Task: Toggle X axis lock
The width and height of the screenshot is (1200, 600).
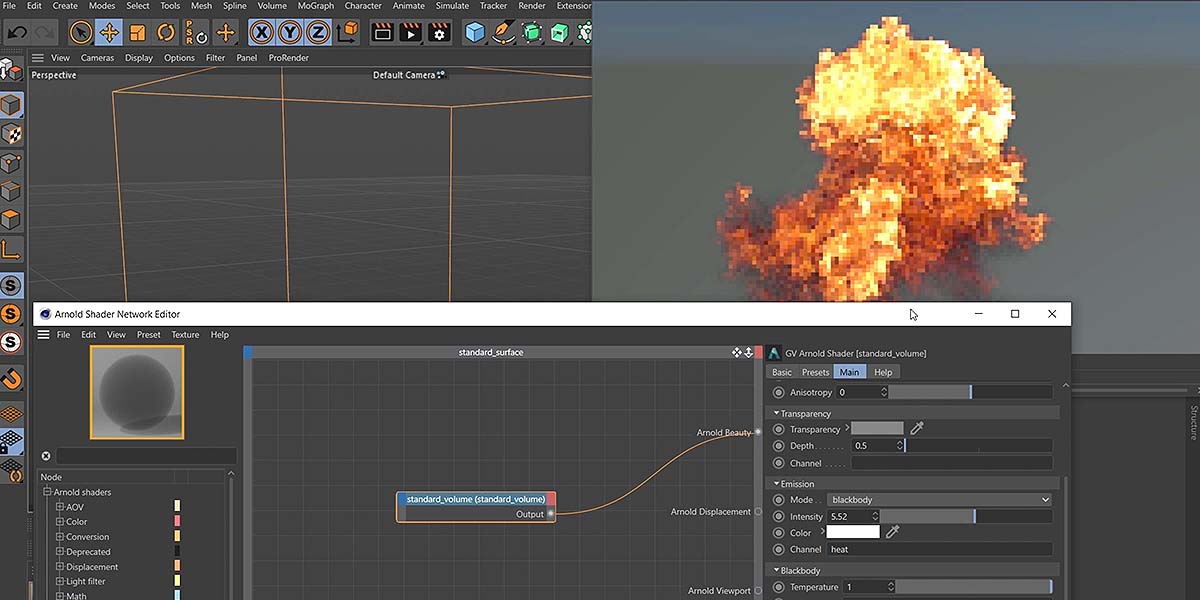Action: (262, 33)
